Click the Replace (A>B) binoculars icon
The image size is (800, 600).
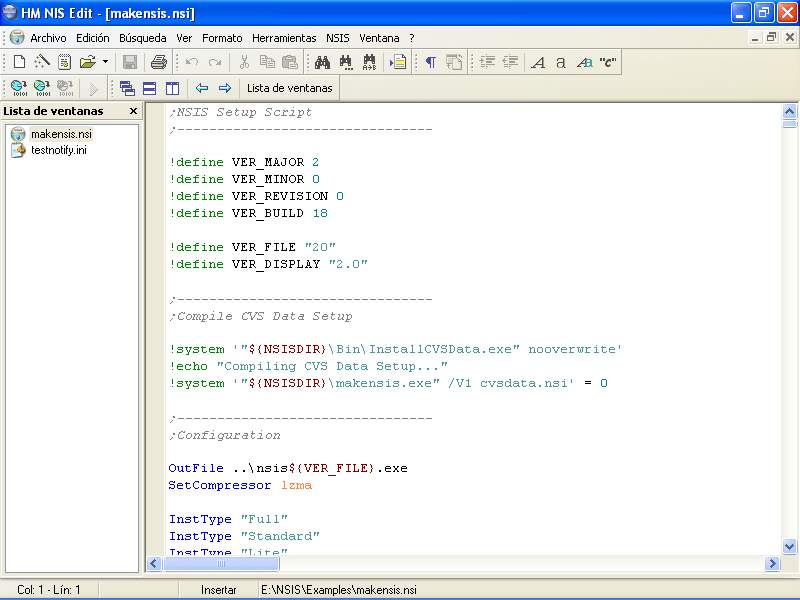[369, 62]
